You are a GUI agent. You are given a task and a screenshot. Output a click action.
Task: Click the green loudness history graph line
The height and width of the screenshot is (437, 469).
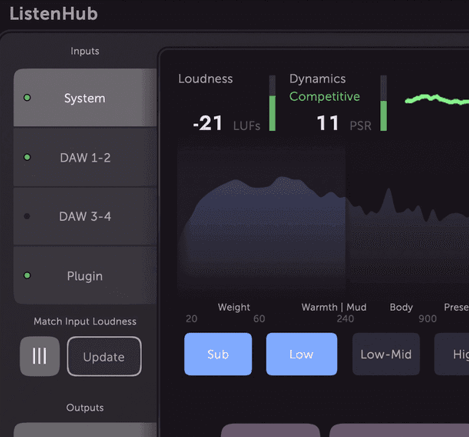(x=437, y=99)
